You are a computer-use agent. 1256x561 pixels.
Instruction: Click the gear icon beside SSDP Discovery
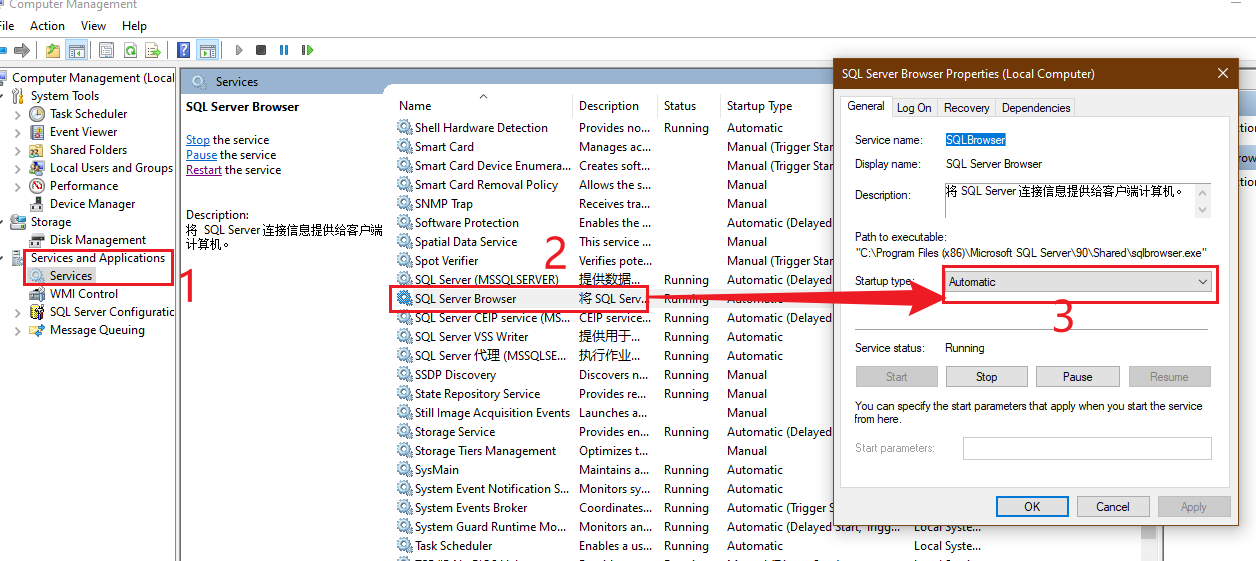404,375
